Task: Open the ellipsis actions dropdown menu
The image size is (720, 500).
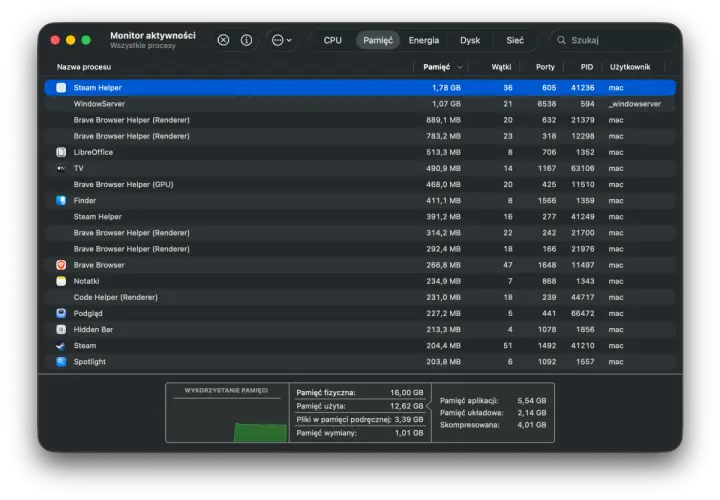Action: point(281,40)
